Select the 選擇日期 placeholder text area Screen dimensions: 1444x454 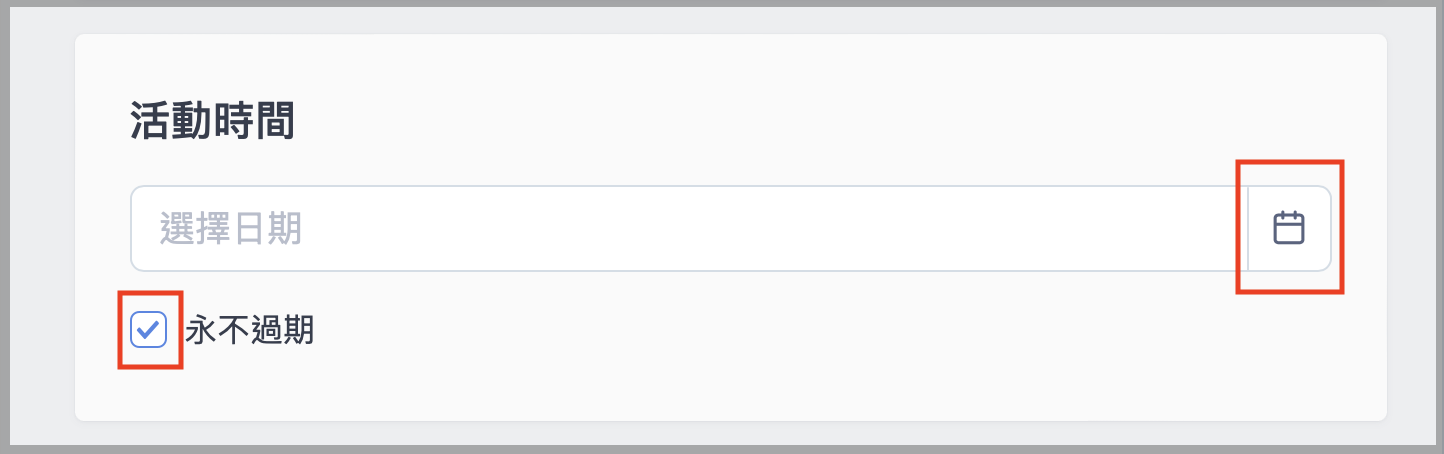(x=231, y=230)
